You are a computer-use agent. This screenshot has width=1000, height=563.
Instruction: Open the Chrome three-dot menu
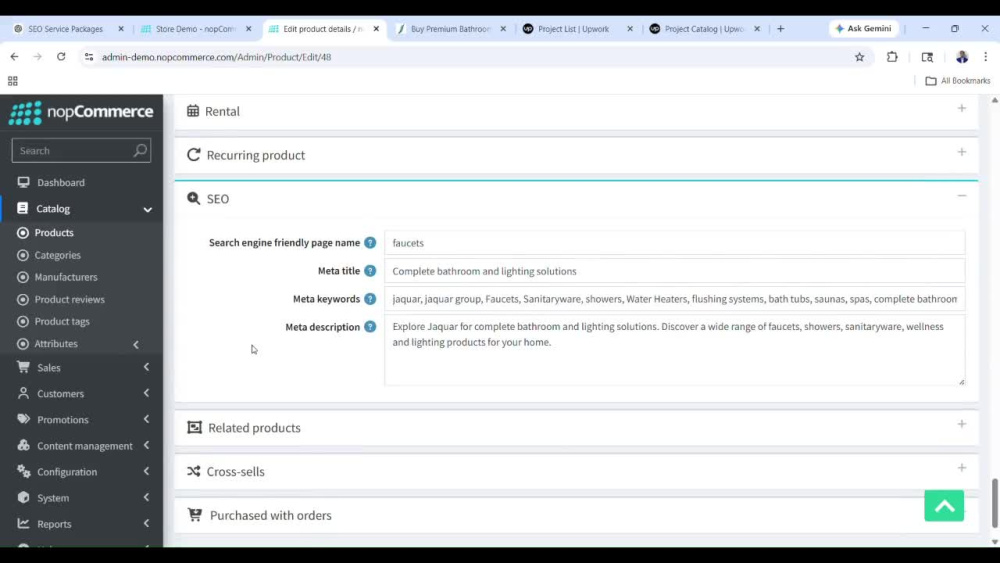pos(985,57)
